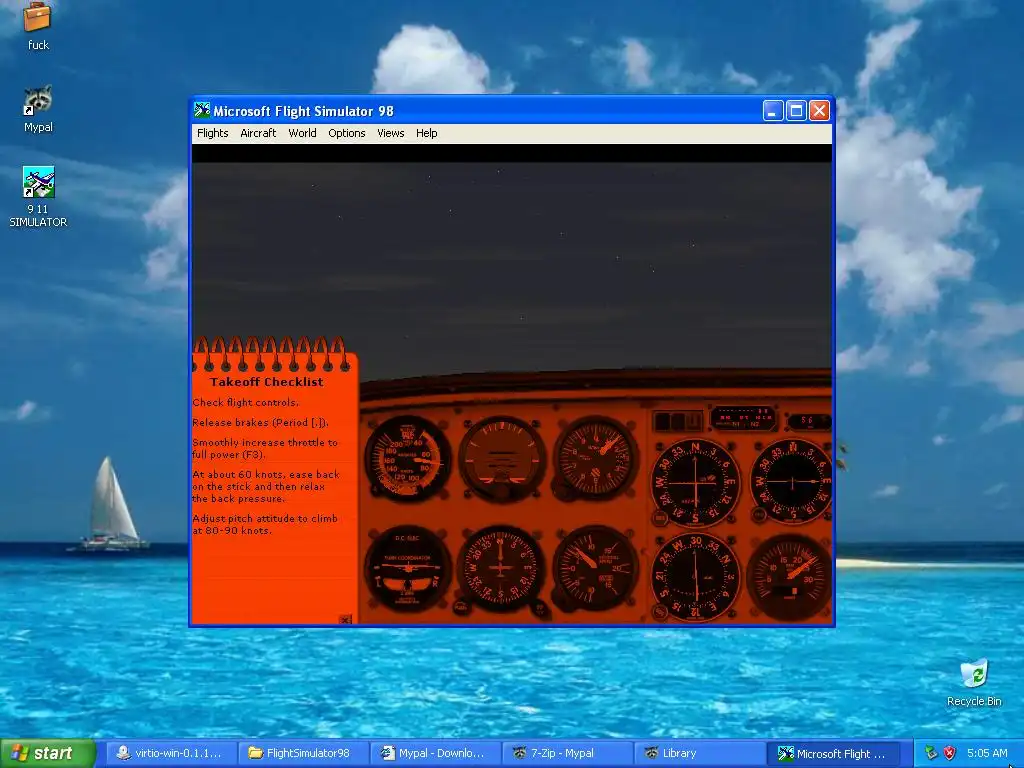The width and height of the screenshot is (1024, 768).
Task: Select the Recycle Bin desktop icon
Action: coord(974,683)
